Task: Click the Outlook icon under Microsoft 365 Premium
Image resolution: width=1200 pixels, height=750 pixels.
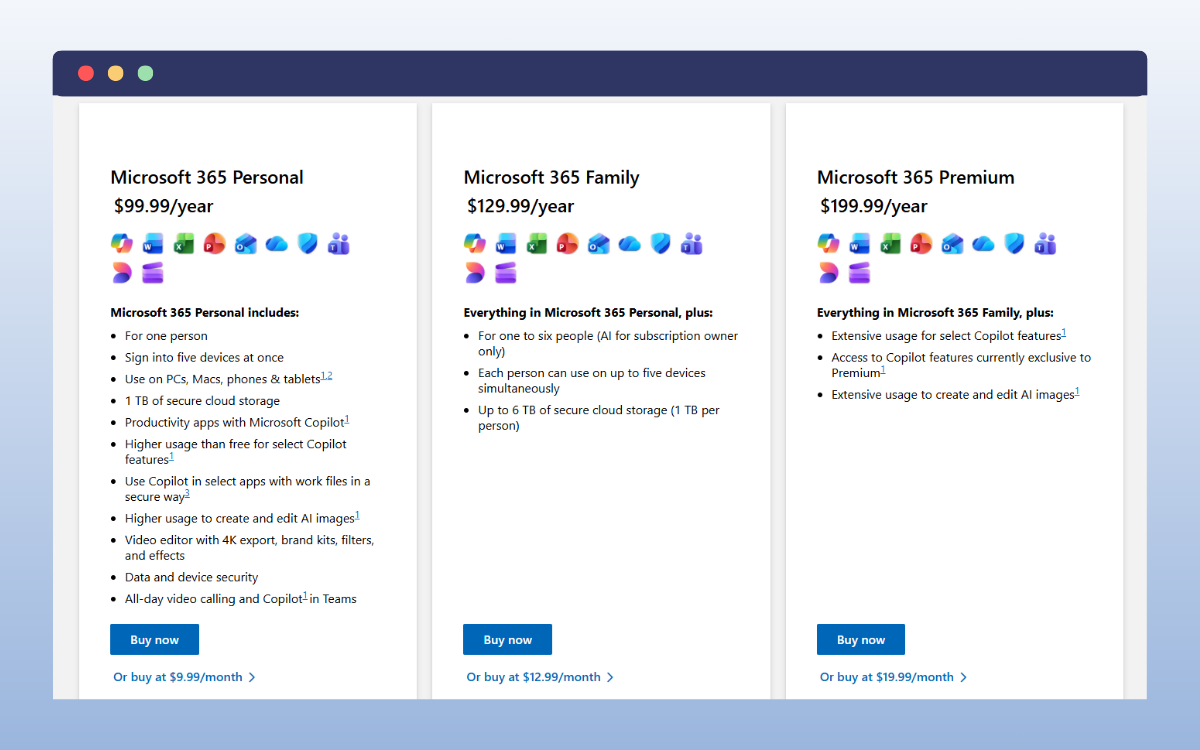Action: pos(952,243)
